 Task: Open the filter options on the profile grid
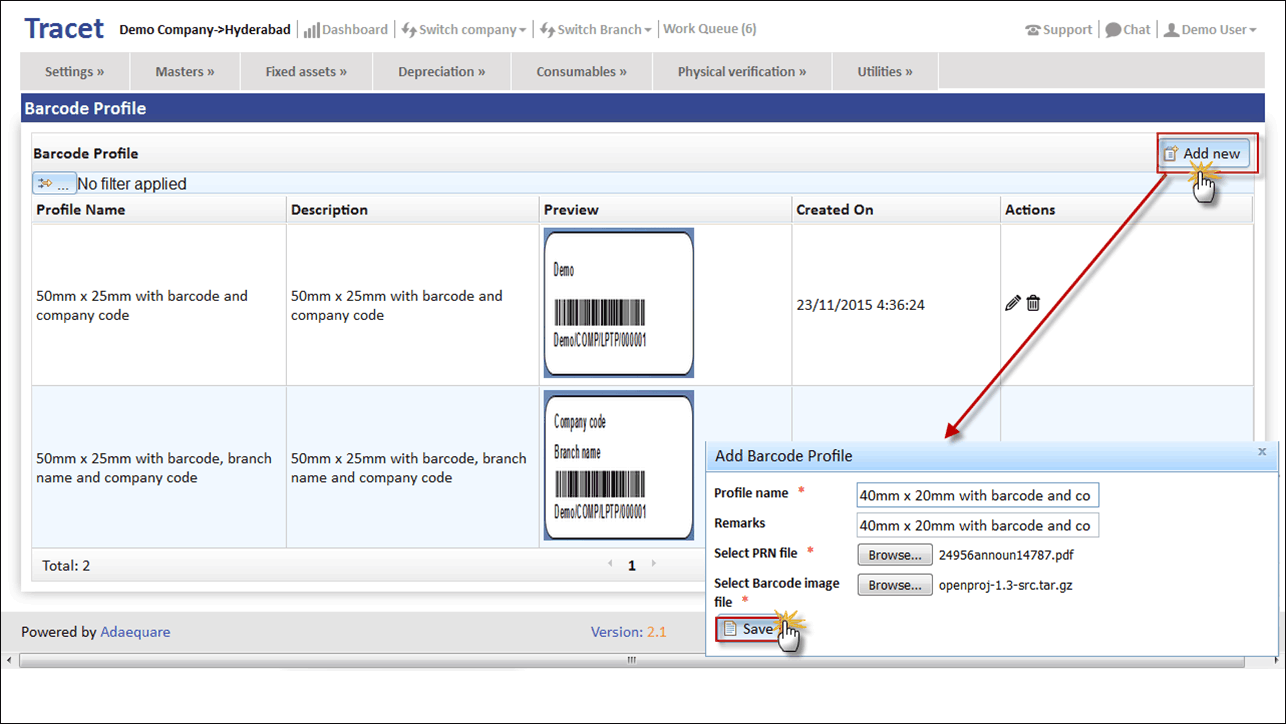[x=53, y=183]
